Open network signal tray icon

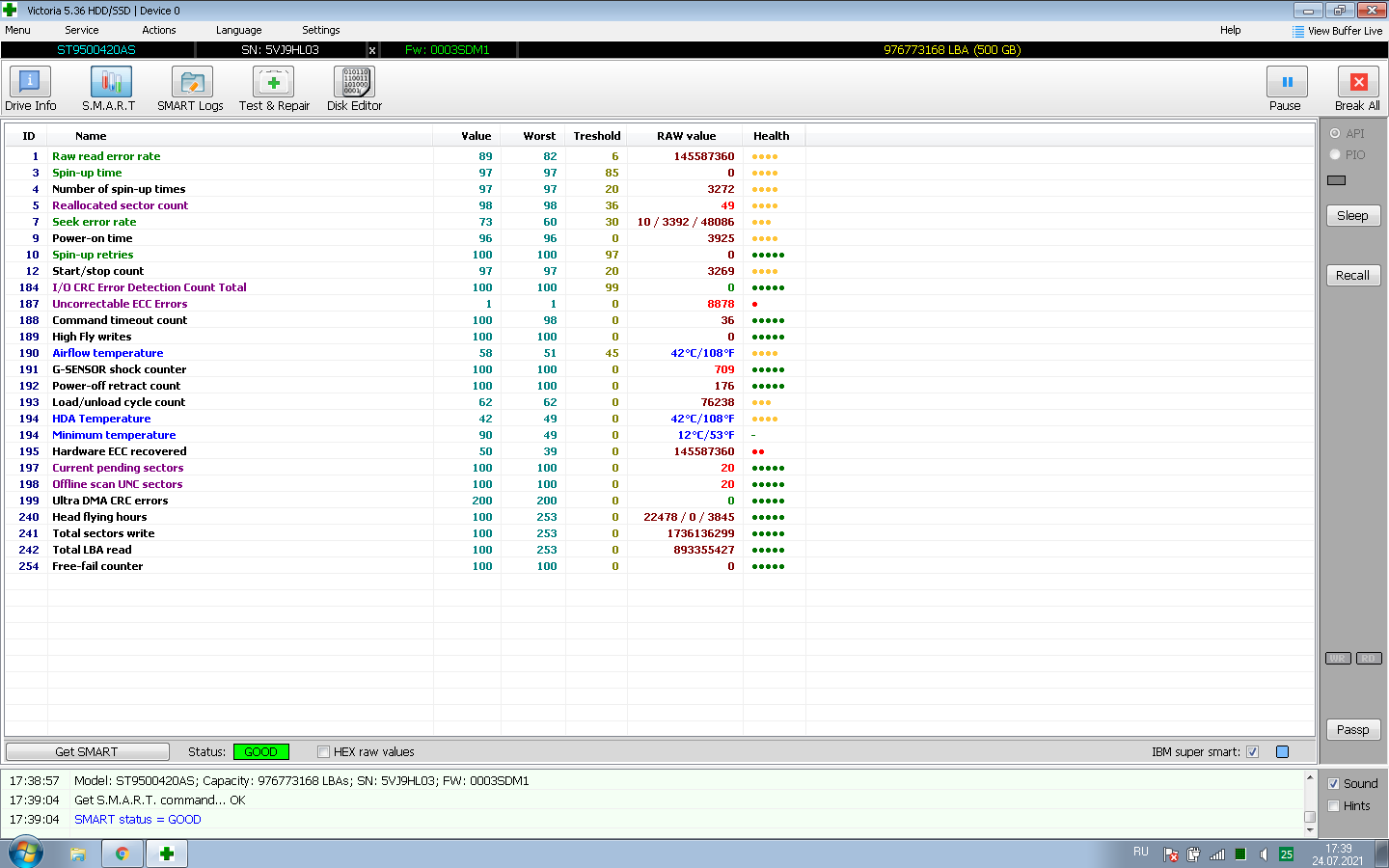click(1217, 854)
